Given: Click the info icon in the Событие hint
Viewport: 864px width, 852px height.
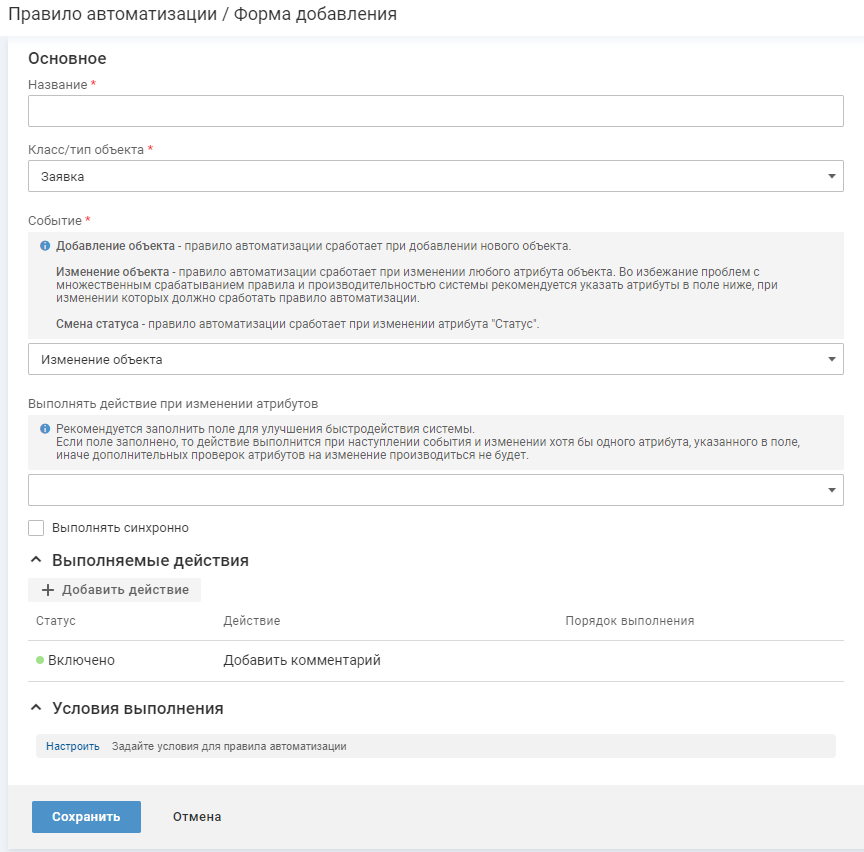Looking at the screenshot, I should [x=45, y=246].
